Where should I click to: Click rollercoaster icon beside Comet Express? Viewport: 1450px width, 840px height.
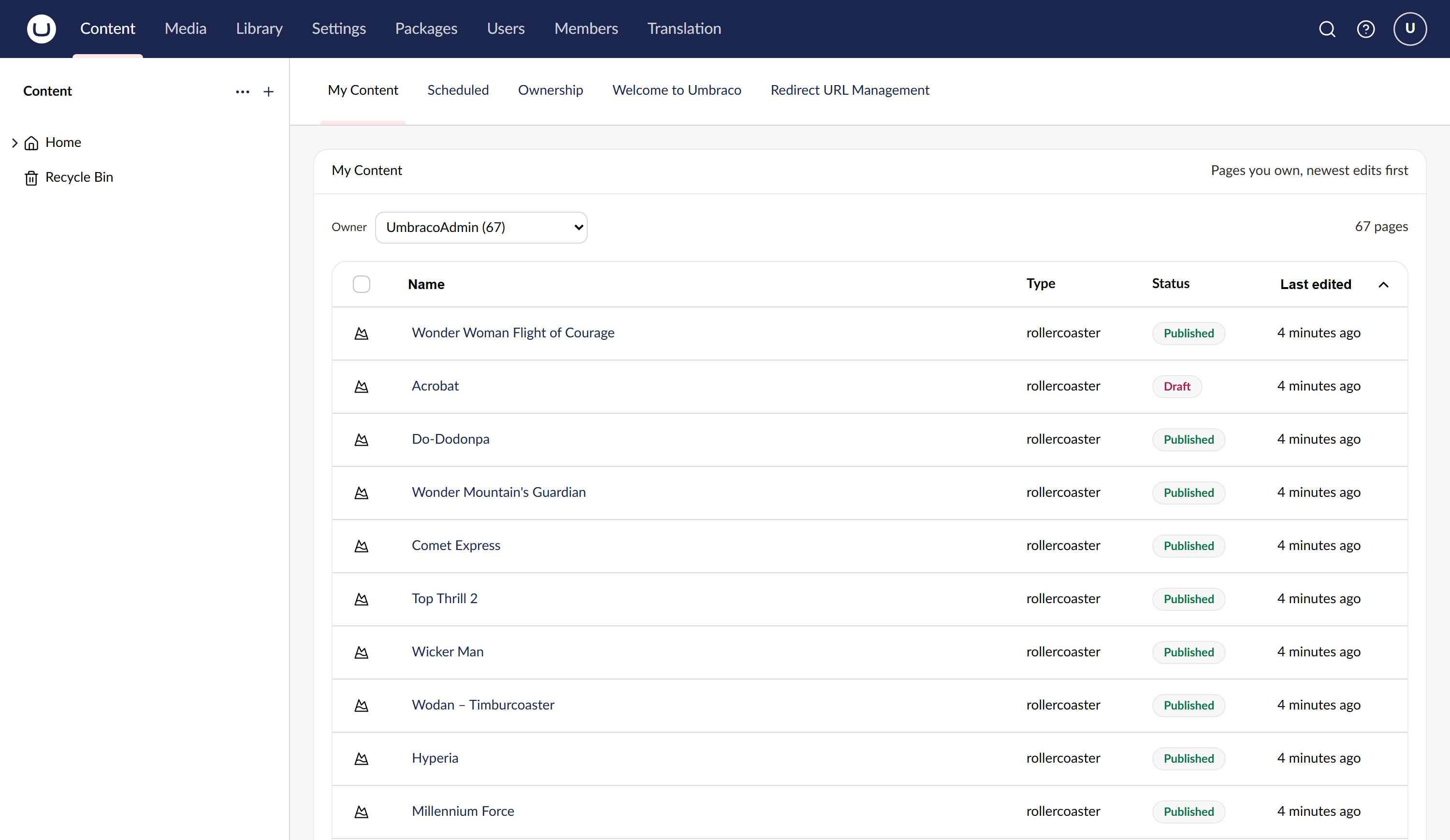362,546
